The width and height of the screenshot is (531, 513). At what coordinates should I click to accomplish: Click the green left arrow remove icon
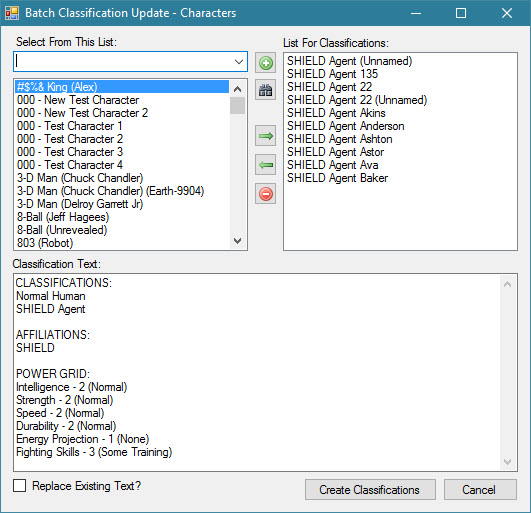[x=266, y=165]
